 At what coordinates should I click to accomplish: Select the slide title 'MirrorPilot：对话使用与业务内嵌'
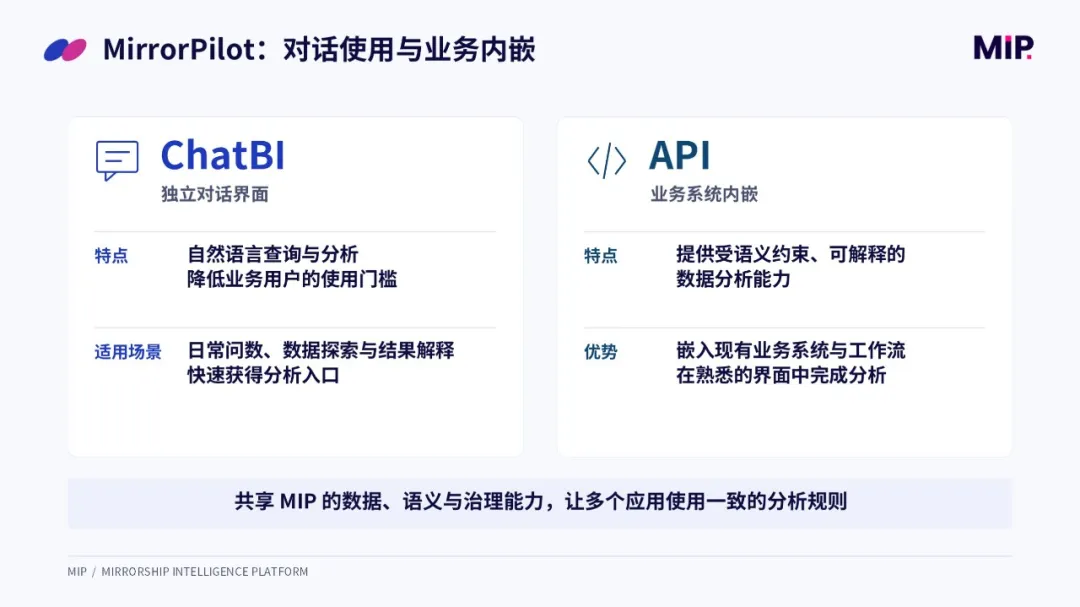[x=319, y=50]
